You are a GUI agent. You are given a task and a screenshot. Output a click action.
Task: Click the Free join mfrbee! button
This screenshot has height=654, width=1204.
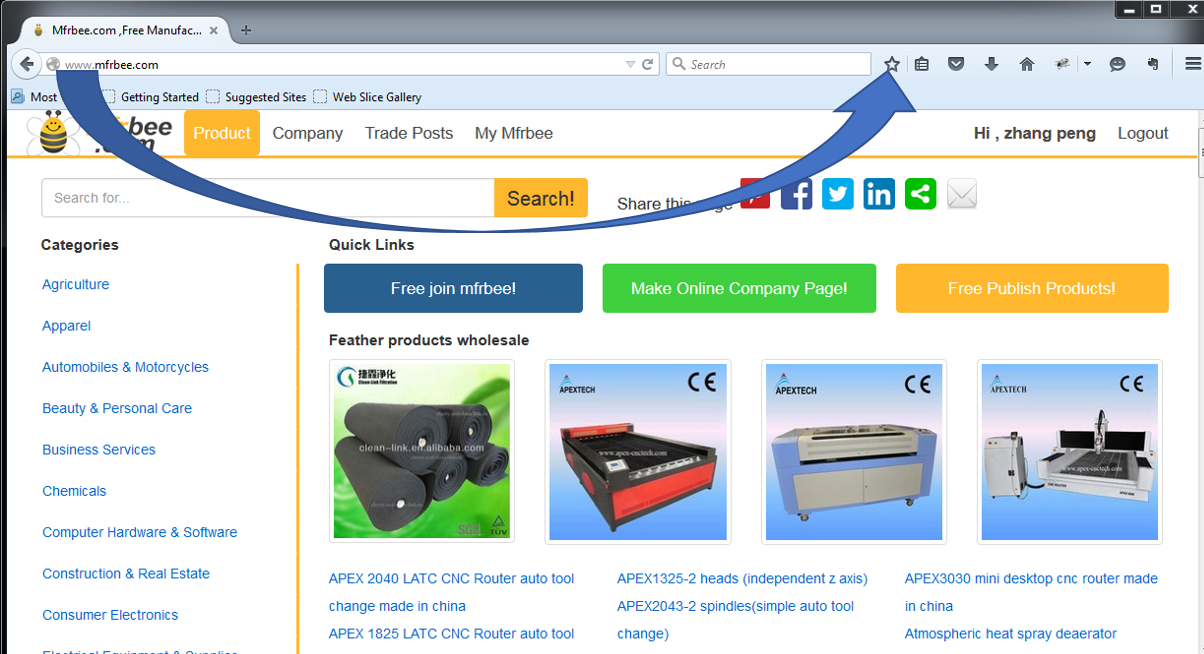coord(453,288)
